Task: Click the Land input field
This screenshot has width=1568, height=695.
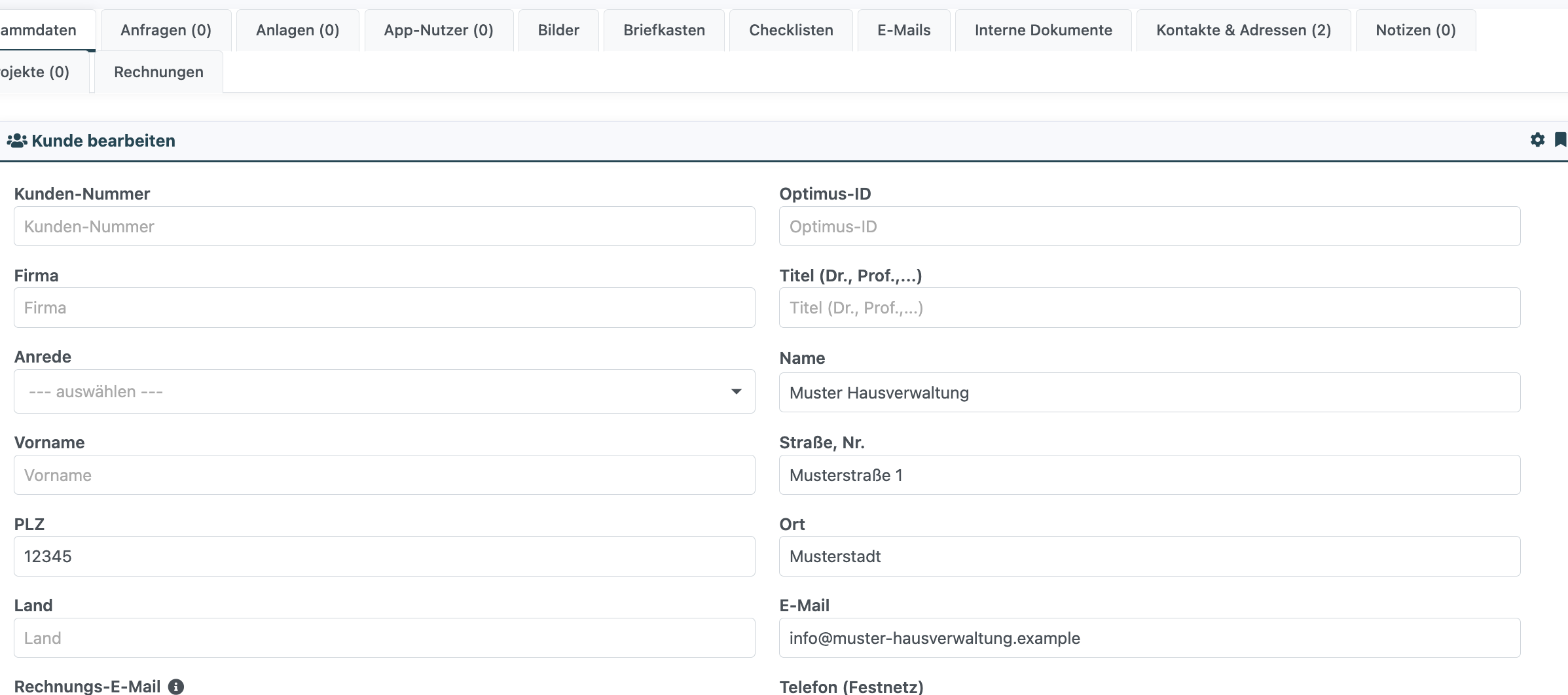Action: (x=384, y=638)
